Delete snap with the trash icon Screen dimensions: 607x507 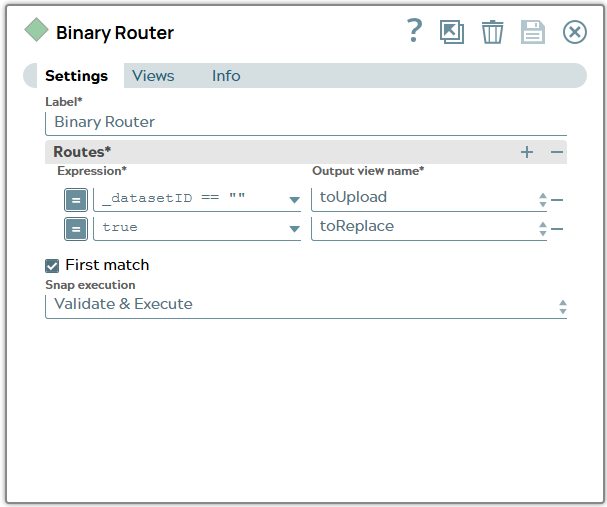[x=492, y=32]
